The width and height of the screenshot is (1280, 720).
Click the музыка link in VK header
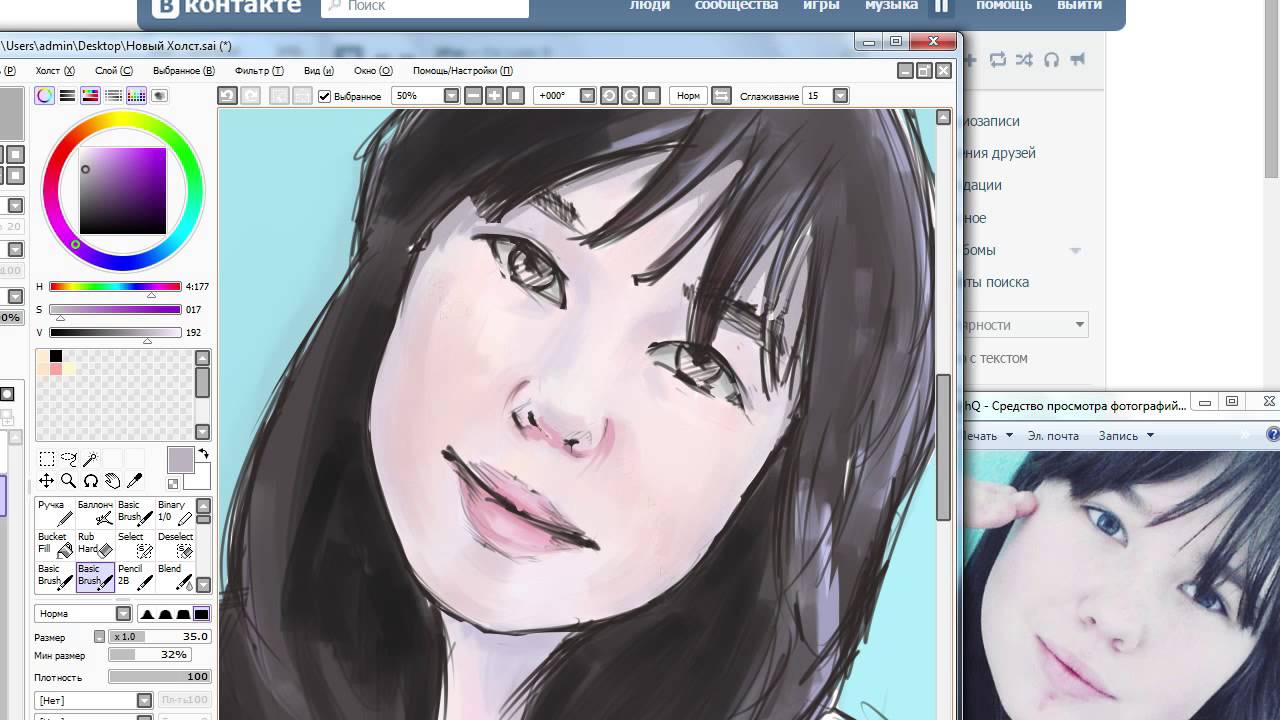click(892, 5)
